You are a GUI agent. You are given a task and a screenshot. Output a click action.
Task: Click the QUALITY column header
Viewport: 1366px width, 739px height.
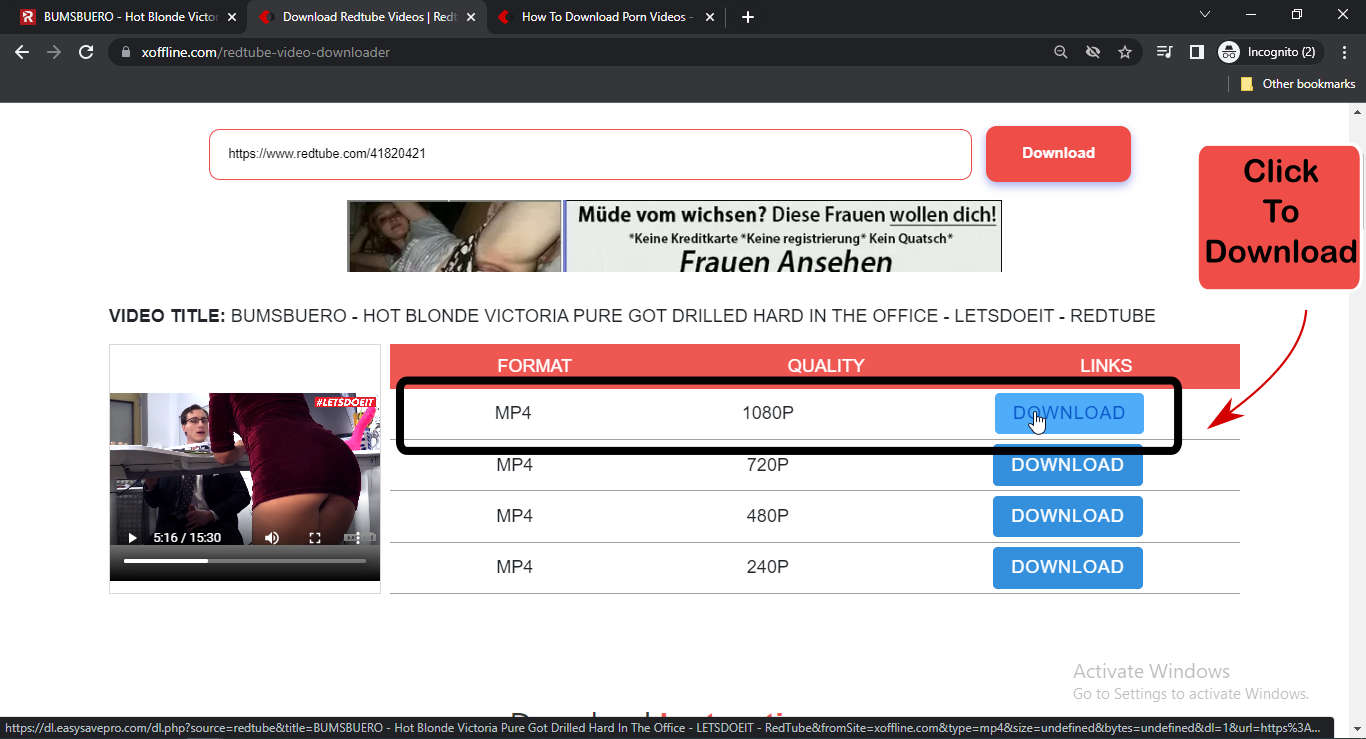click(825, 366)
